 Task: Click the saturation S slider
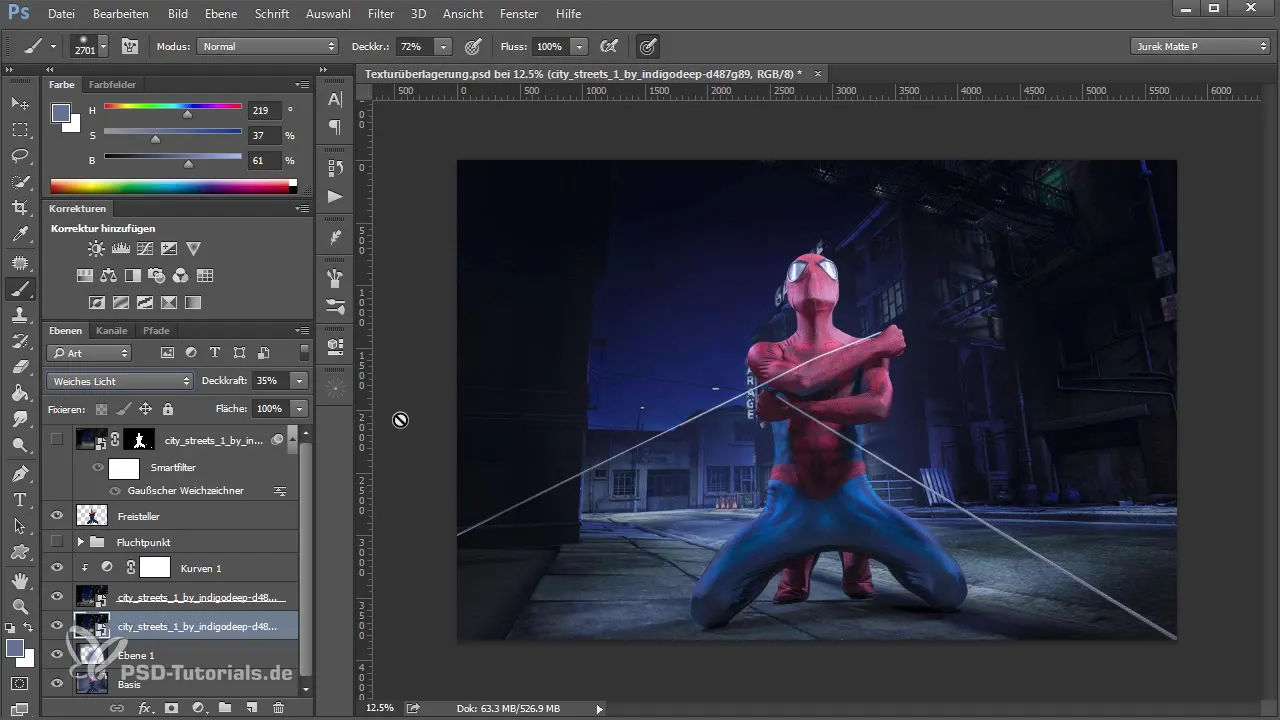click(x=173, y=135)
